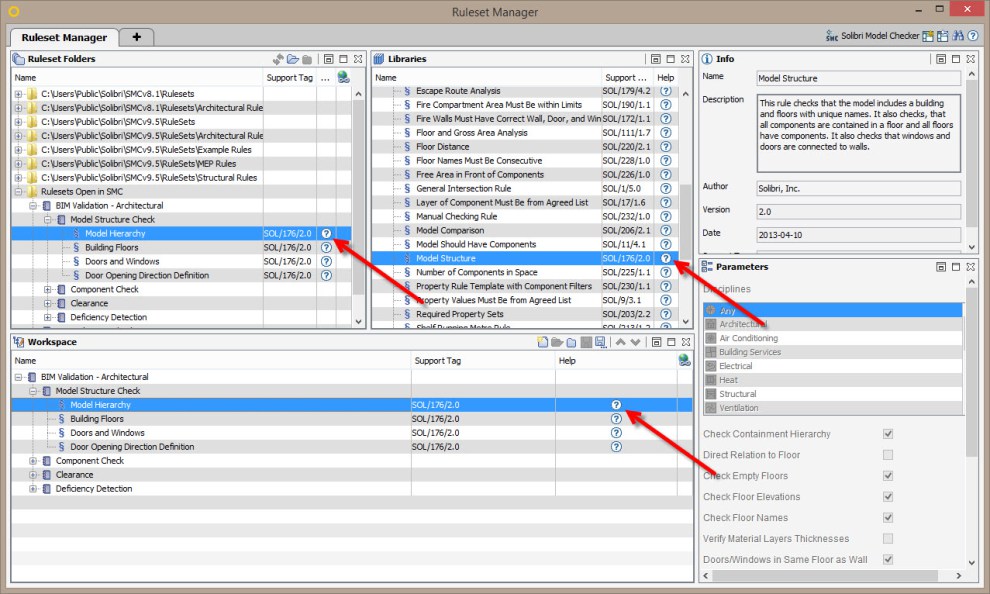Image resolution: width=990 pixels, height=594 pixels.
Task: Click open folder icon in Ruleset Folders toolbar
Action: (x=293, y=59)
